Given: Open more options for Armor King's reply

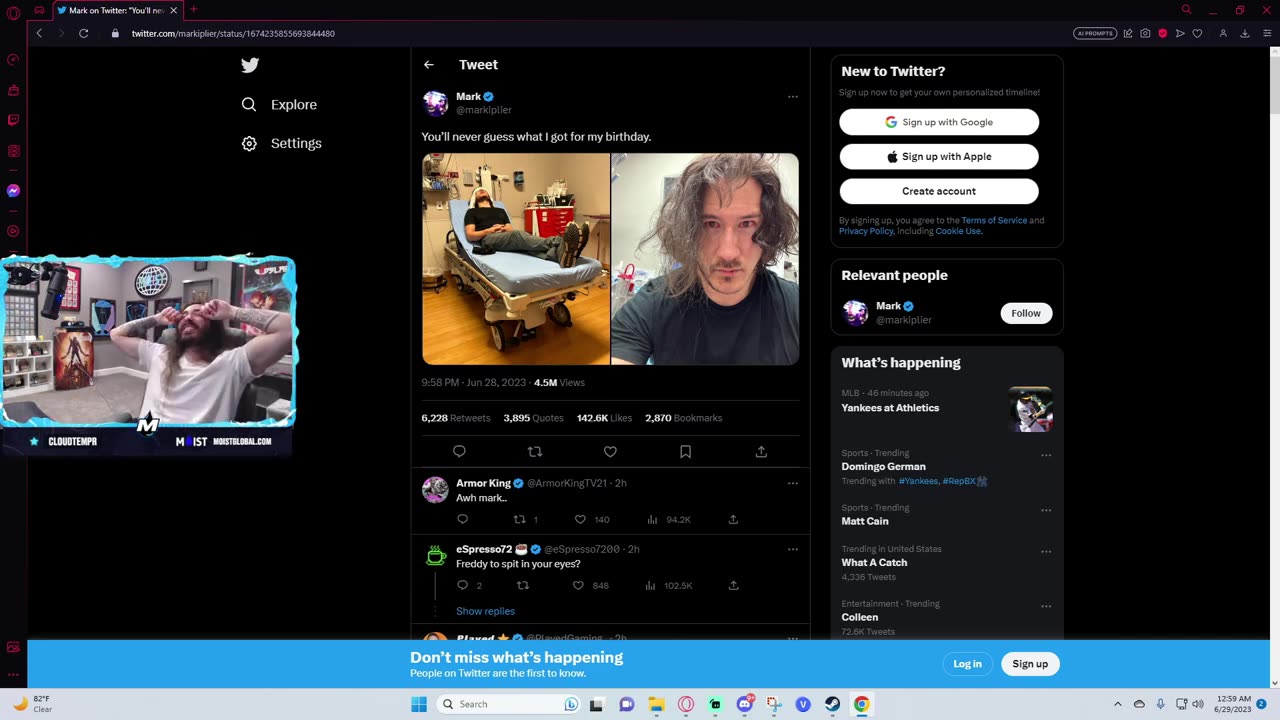Looking at the screenshot, I should click(x=793, y=483).
